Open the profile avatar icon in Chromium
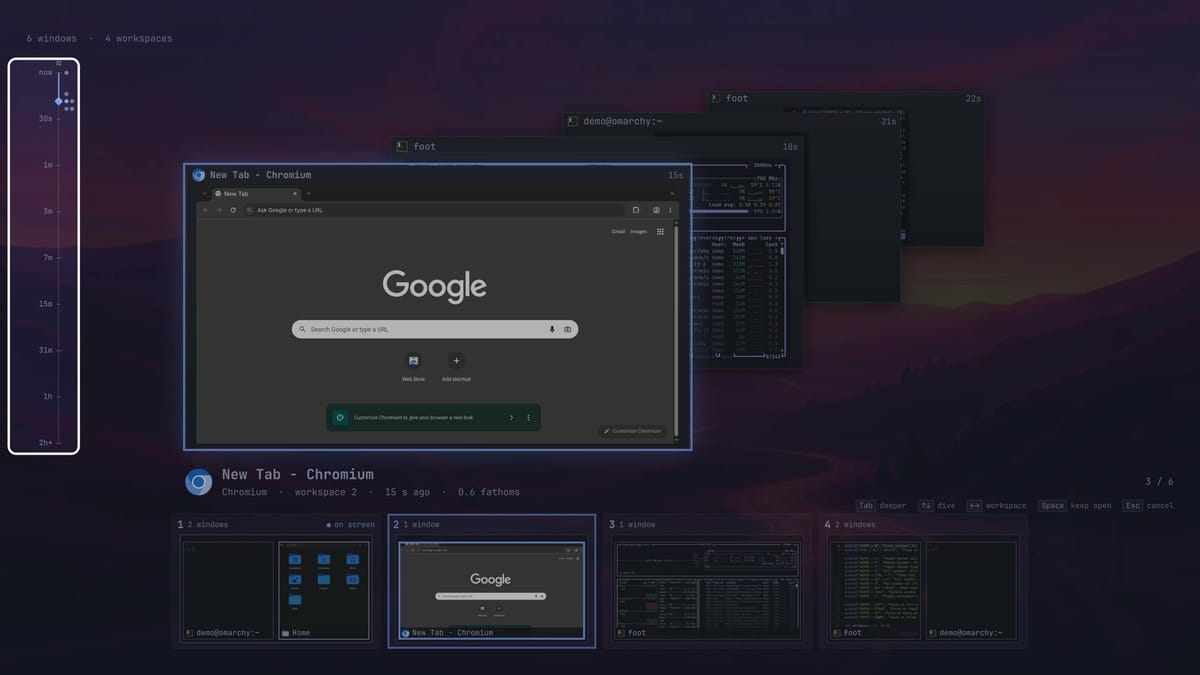 (656, 210)
